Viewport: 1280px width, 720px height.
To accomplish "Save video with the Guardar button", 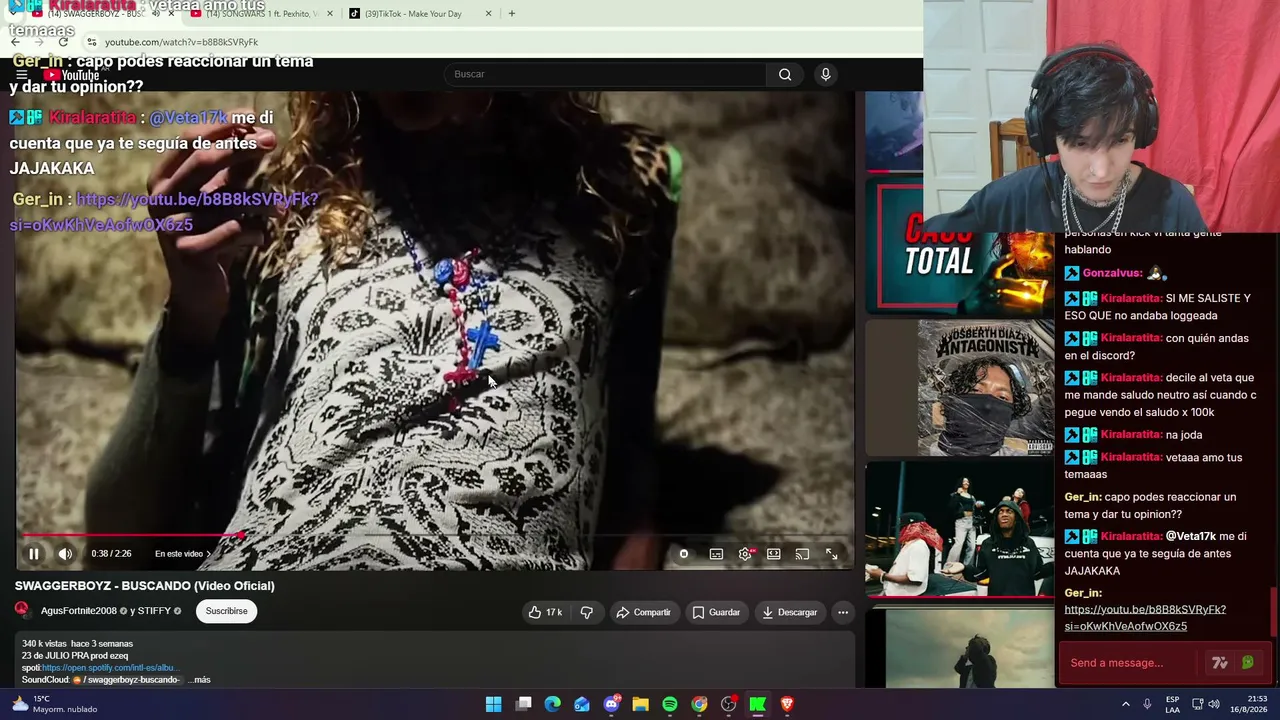I will tap(716, 612).
